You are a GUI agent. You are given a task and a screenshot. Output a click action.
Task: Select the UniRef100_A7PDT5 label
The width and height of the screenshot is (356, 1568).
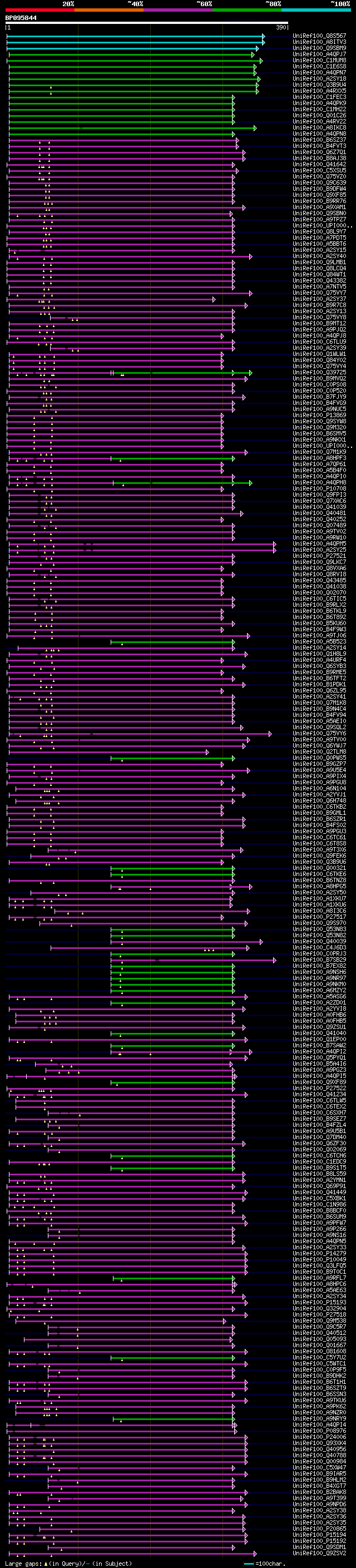[319, 238]
